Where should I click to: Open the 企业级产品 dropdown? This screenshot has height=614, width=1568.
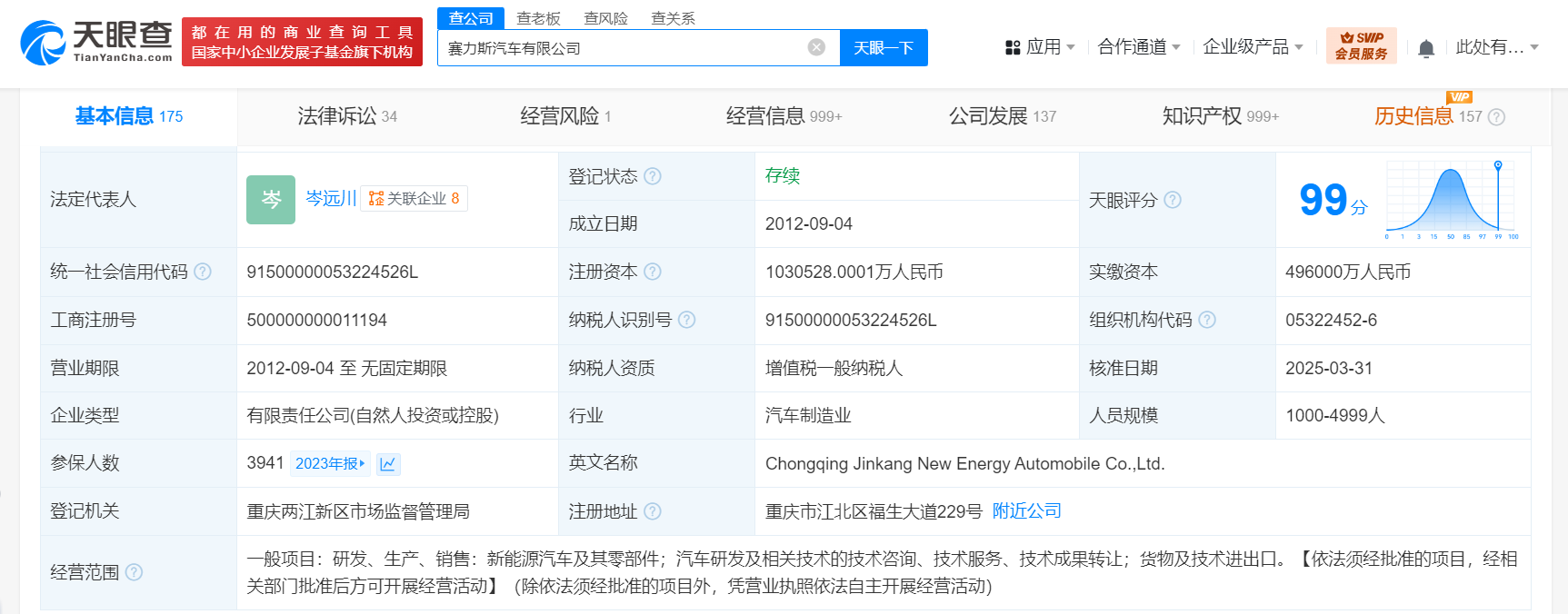point(1253,47)
